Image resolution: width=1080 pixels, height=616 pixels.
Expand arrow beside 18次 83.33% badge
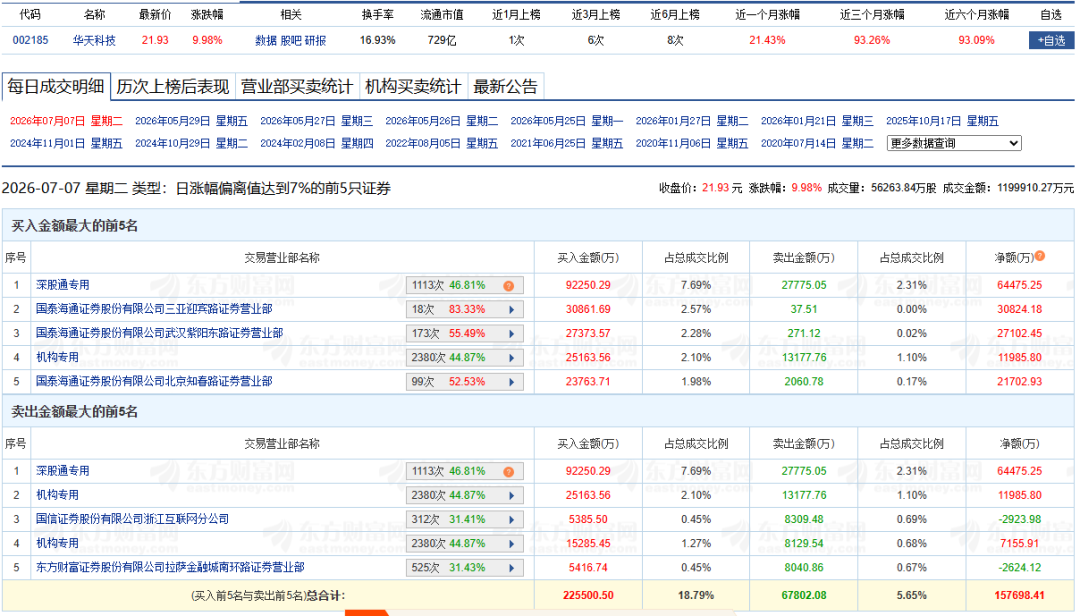point(512,310)
